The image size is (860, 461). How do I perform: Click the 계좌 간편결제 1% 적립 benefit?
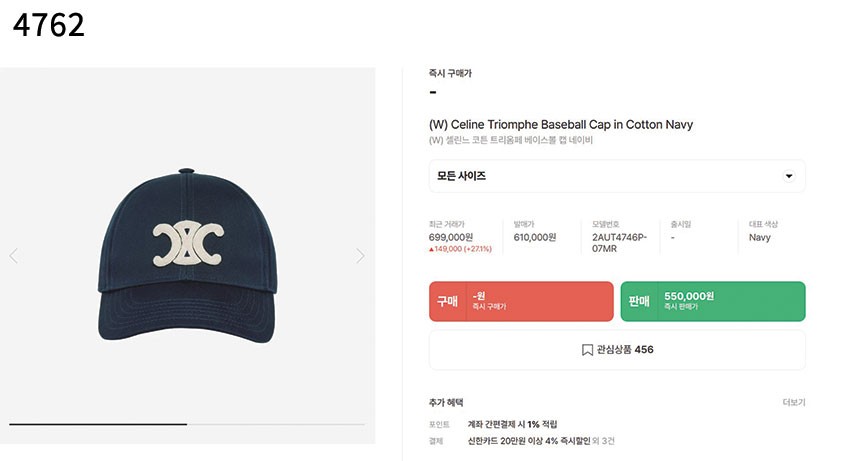click(512, 424)
